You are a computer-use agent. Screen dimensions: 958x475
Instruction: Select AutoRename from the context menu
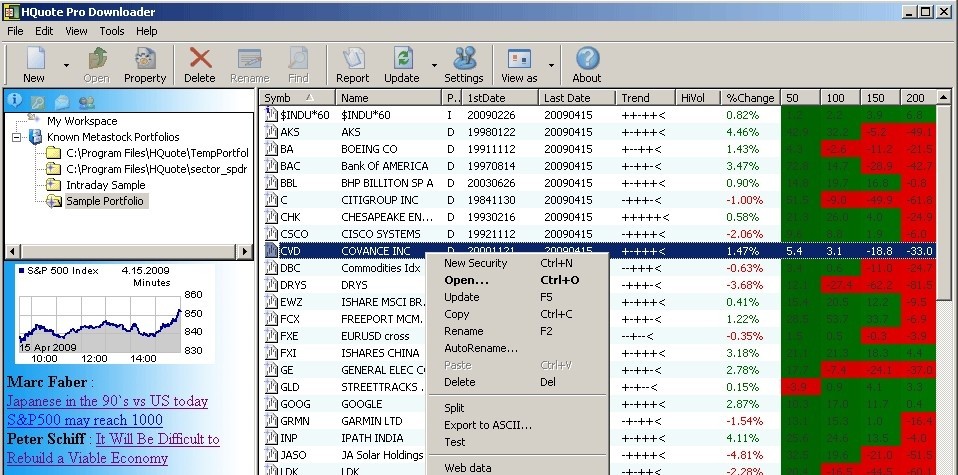480,348
